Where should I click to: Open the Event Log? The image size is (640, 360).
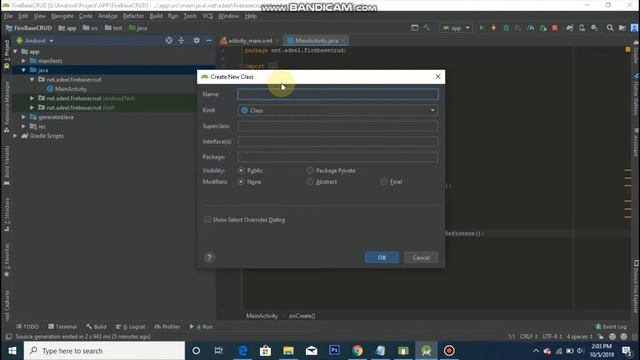click(x=611, y=327)
